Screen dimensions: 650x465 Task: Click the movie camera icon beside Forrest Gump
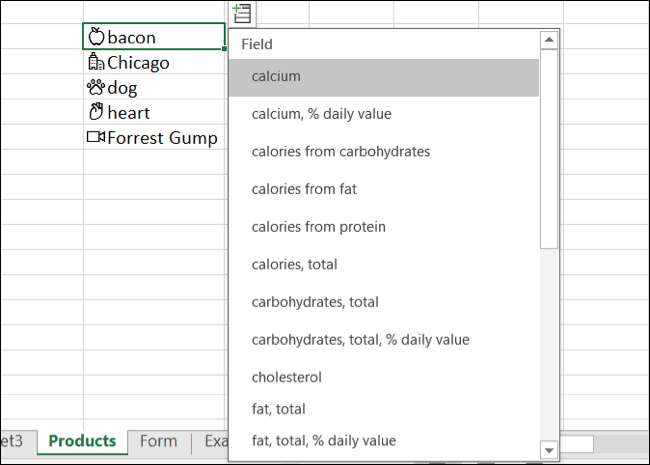(x=96, y=138)
